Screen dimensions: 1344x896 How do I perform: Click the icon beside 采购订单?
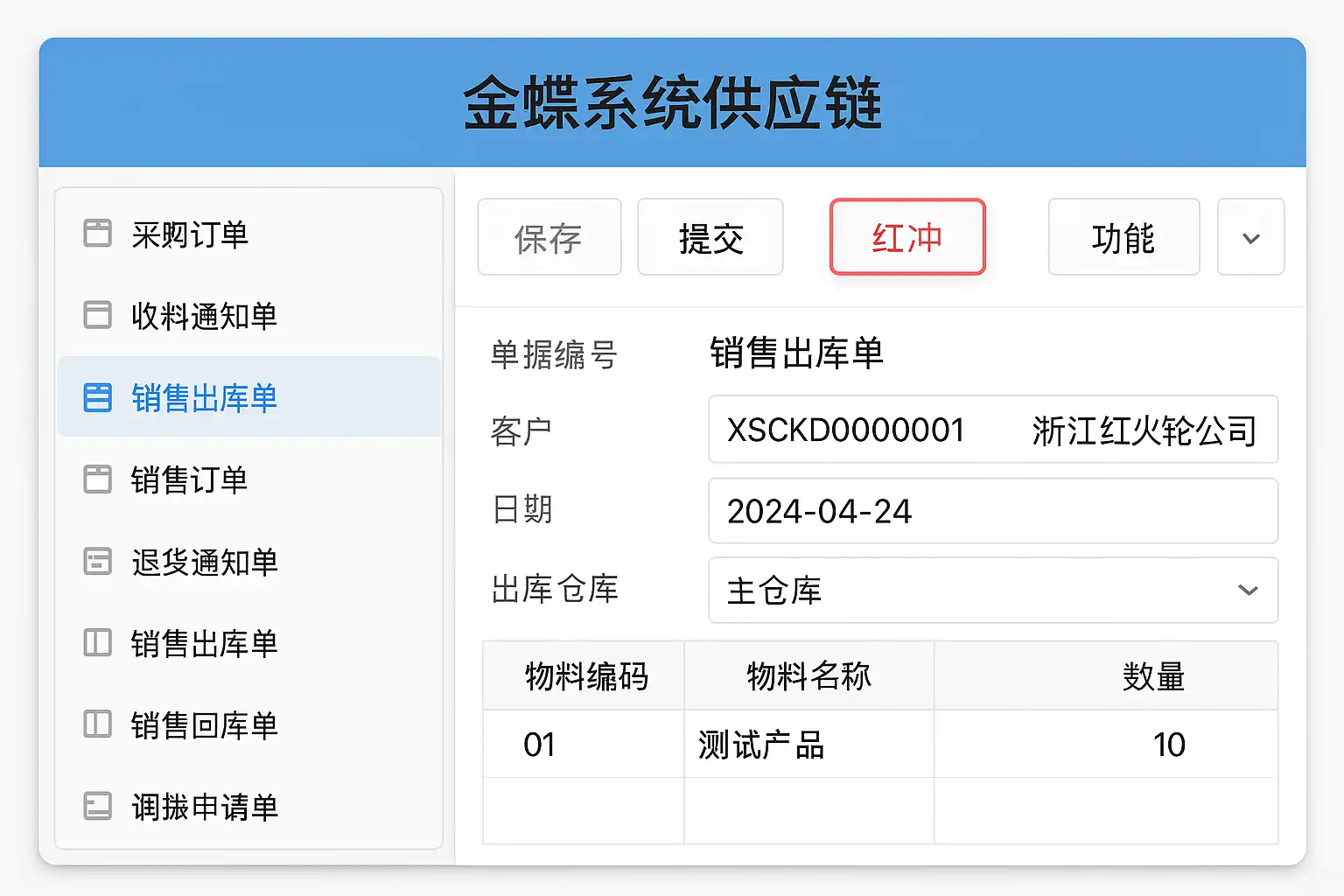click(97, 234)
